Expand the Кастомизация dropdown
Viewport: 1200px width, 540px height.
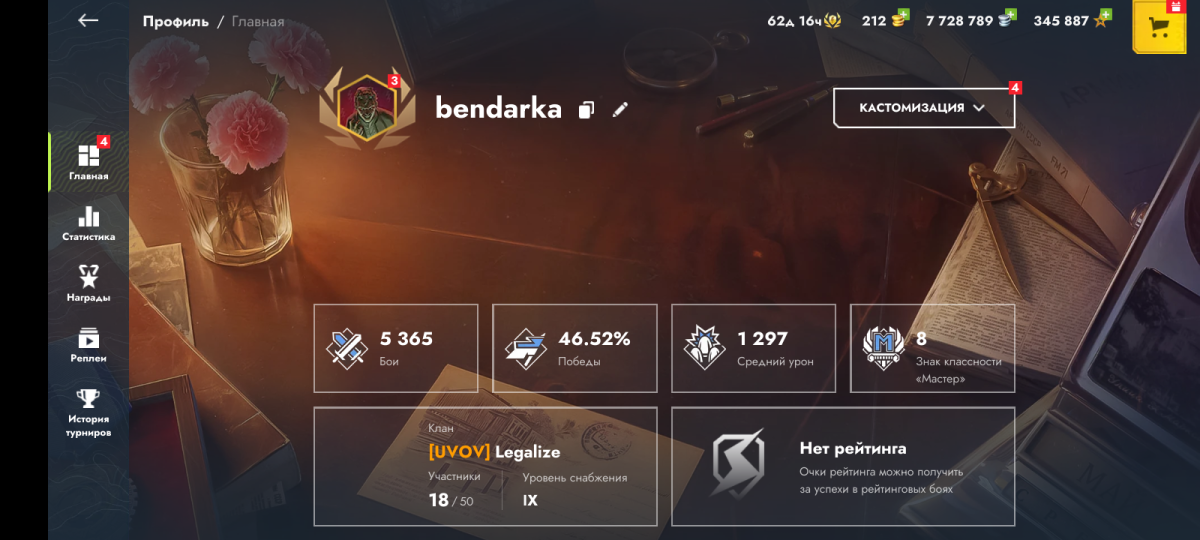[x=924, y=108]
